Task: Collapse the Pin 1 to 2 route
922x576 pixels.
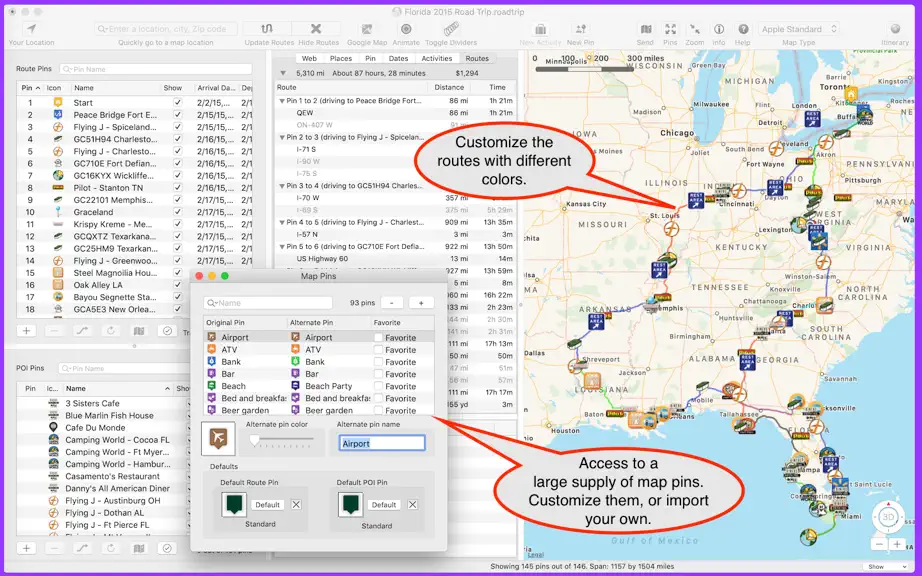Action: click(x=282, y=101)
